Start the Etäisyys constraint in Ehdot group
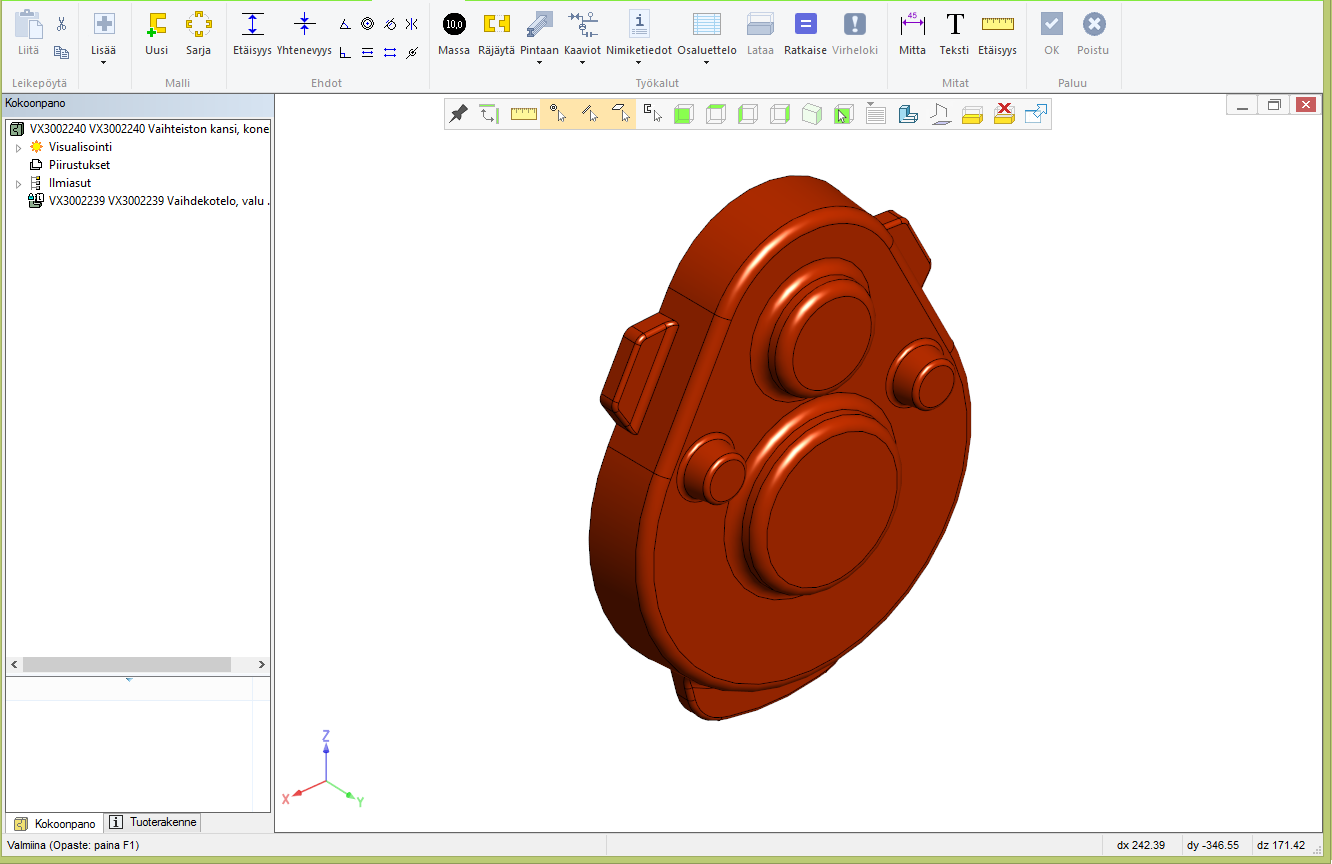The width and height of the screenshot is (1332, 864). point(252,33)
